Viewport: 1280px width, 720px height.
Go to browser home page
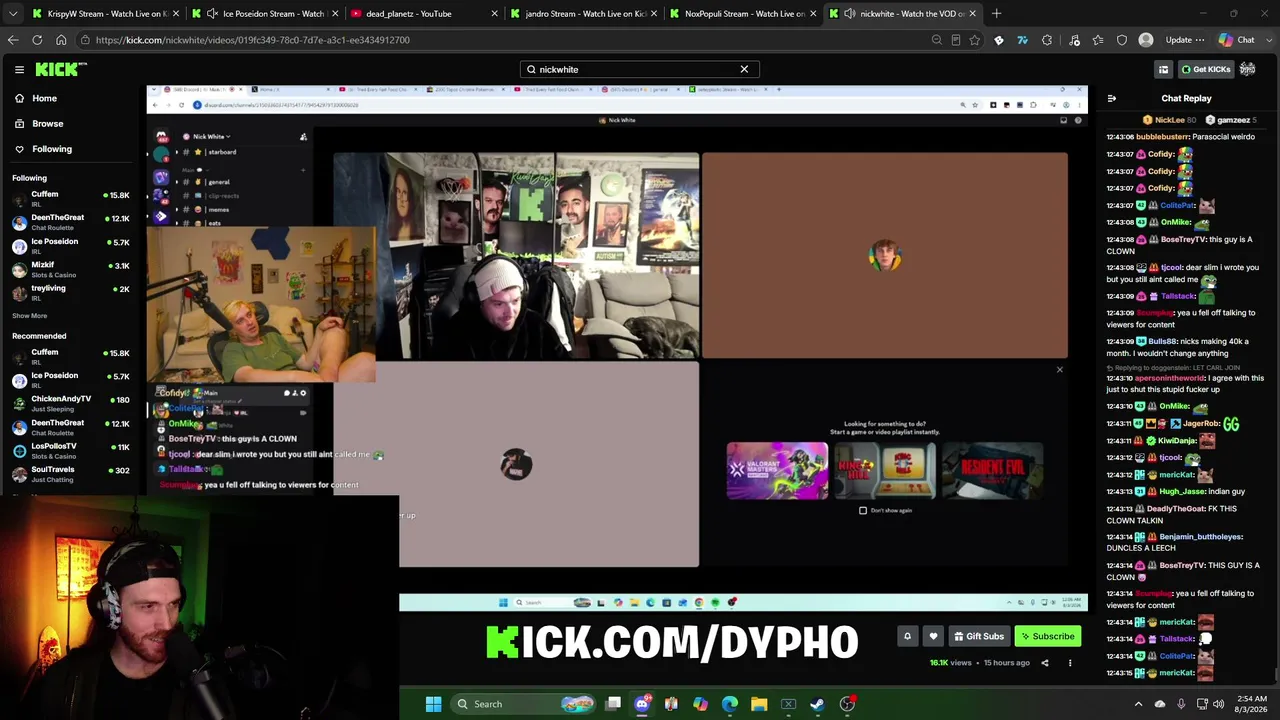tap(61, 40)
